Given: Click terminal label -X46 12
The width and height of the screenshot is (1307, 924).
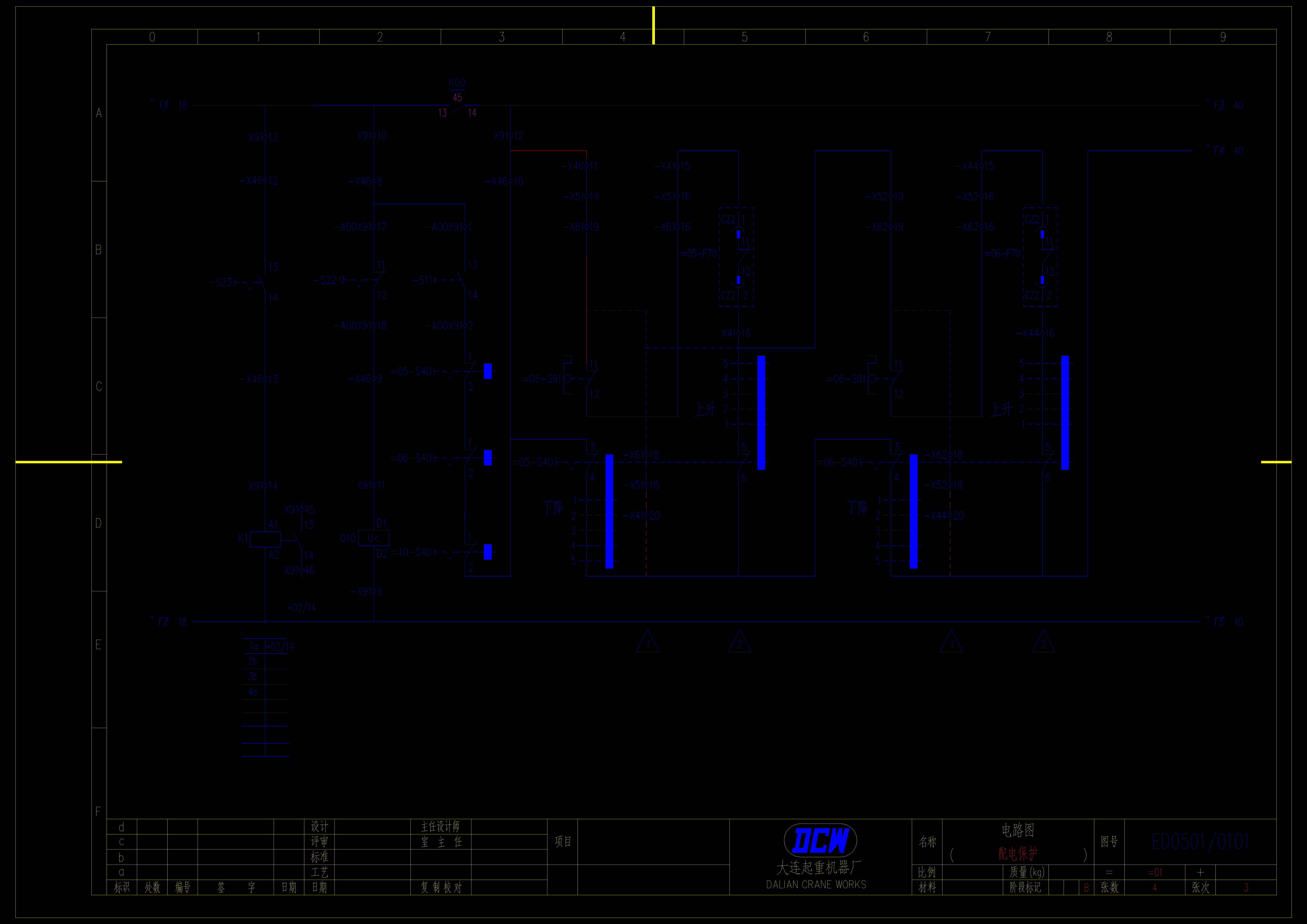Looking at the screenshot, I should coord(259,181).
